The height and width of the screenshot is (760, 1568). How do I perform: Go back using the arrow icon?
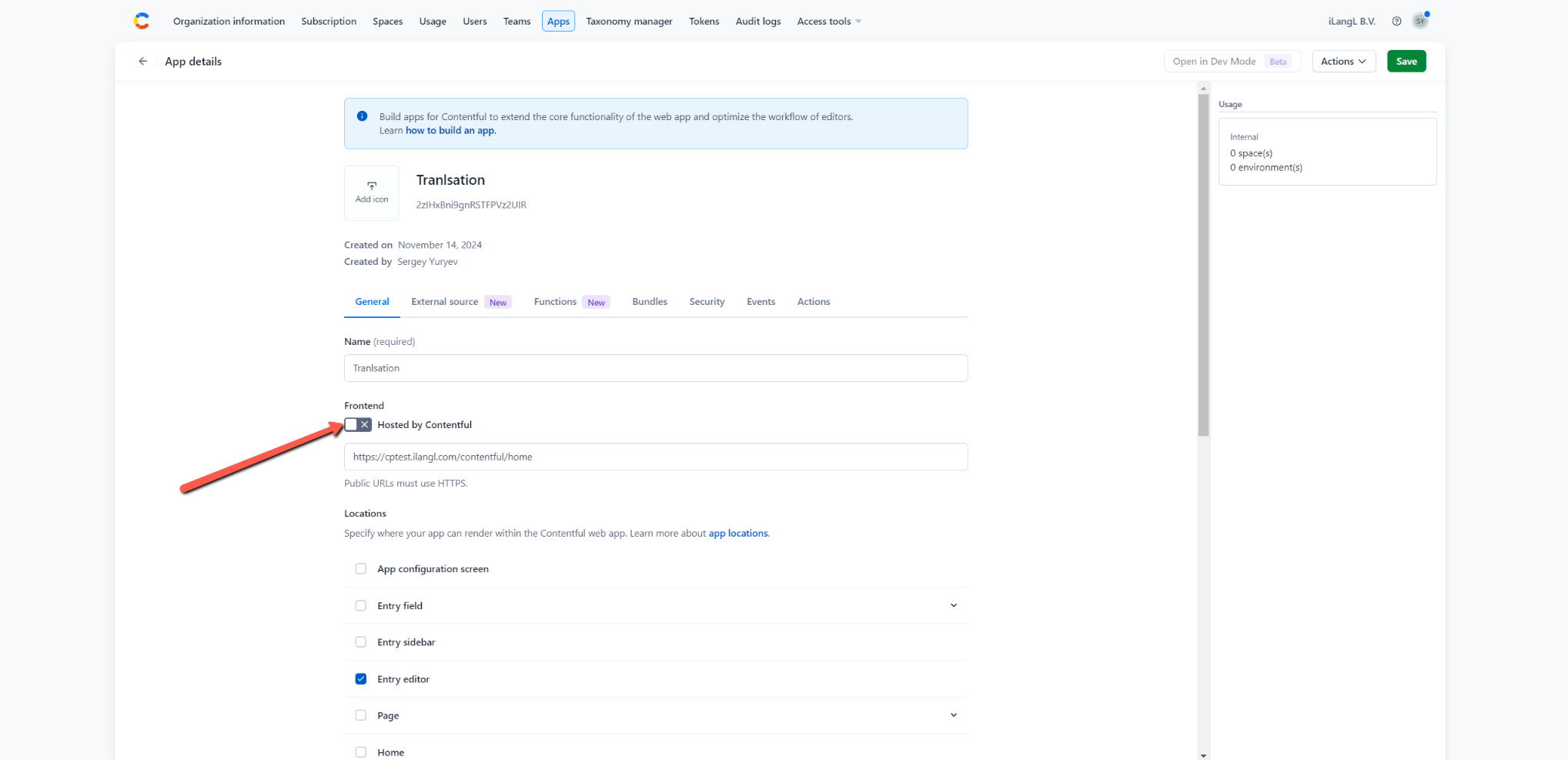(143, 62)
